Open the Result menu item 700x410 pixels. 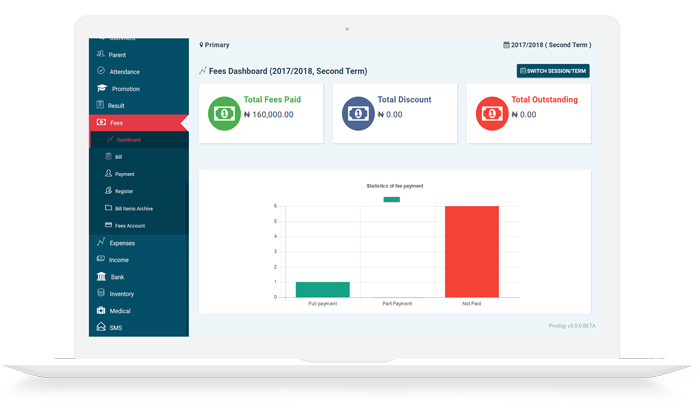click(x=117, y=105)
